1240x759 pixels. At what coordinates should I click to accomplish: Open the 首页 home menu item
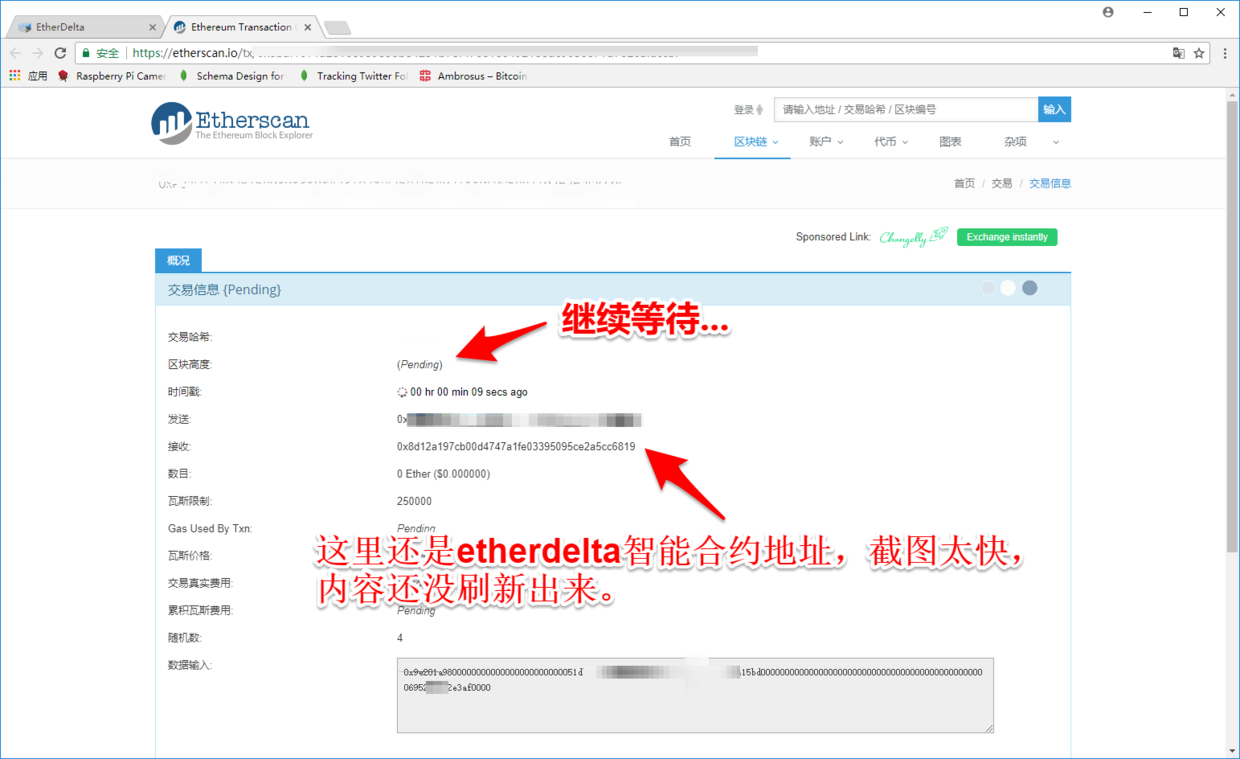click(680, 142)
